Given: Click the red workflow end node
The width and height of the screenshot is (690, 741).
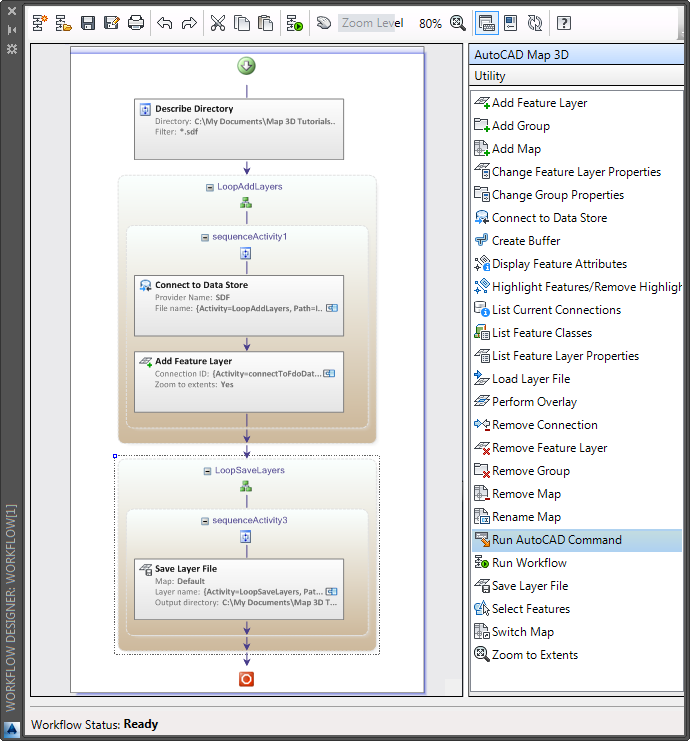Looking at the screenshot, I should tap(246, 679).
